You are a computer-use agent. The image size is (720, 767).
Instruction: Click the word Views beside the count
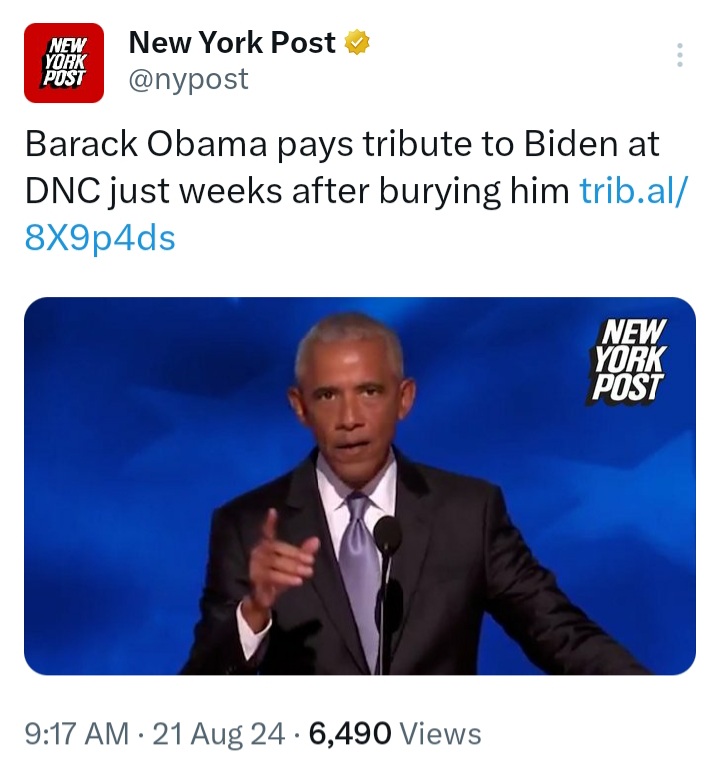441,734
